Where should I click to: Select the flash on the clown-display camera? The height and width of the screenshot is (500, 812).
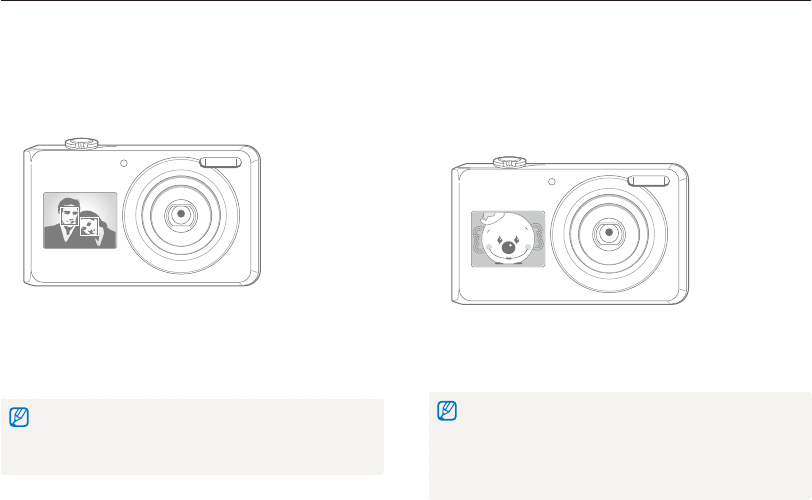tap(648, 181)
